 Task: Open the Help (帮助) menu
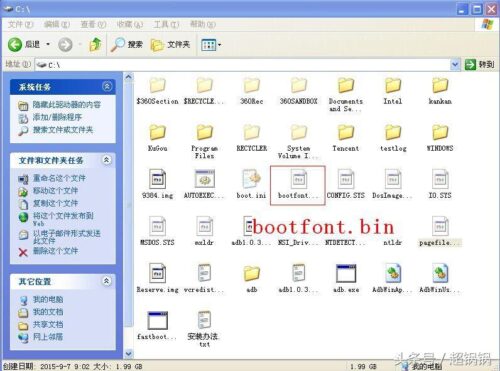pyautogui.click(x=203, y=24)
